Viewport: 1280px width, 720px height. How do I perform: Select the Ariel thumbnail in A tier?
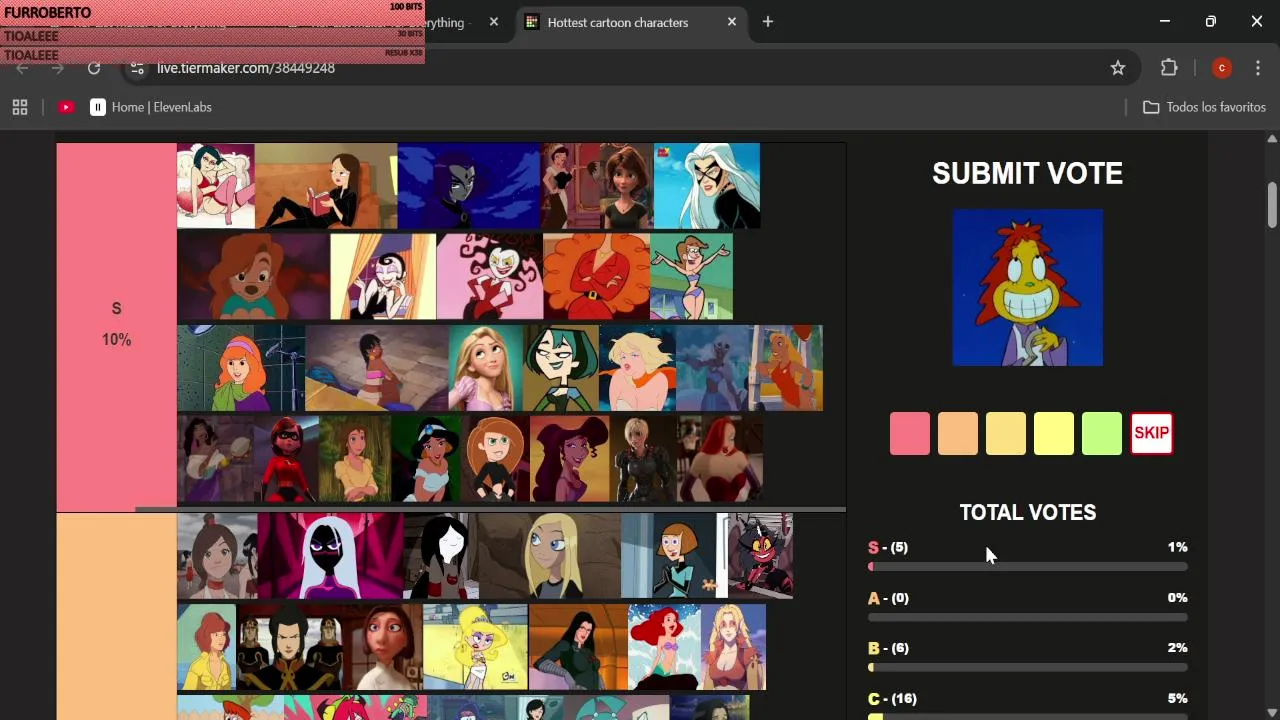[664, 647]
